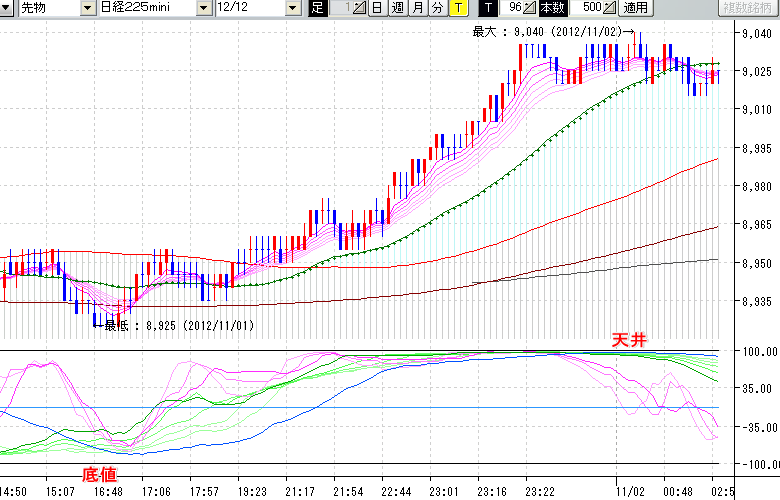The image size is (780, 500).
Task: Click the spinner next to the 96 field
Action: (530, 8)
